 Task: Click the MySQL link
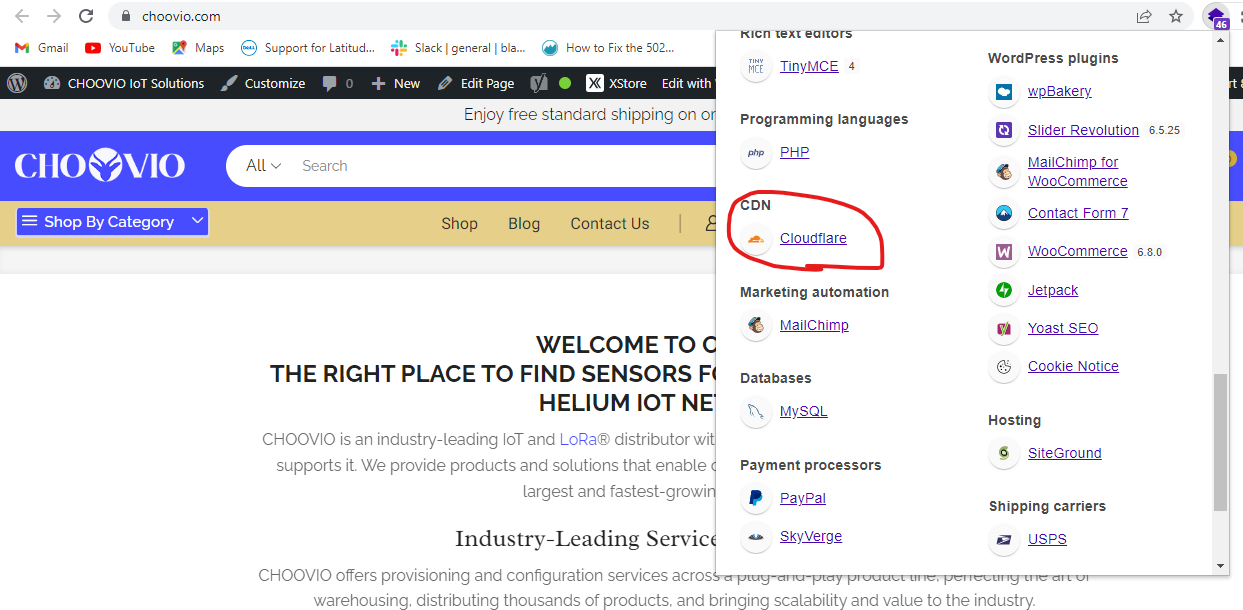[x=804, y=411]
